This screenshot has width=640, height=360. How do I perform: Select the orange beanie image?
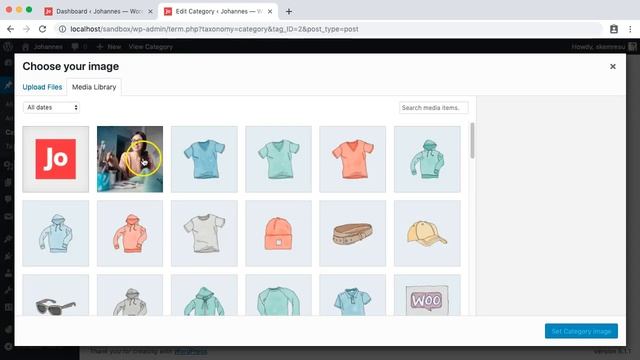click(x=278, y=233)
